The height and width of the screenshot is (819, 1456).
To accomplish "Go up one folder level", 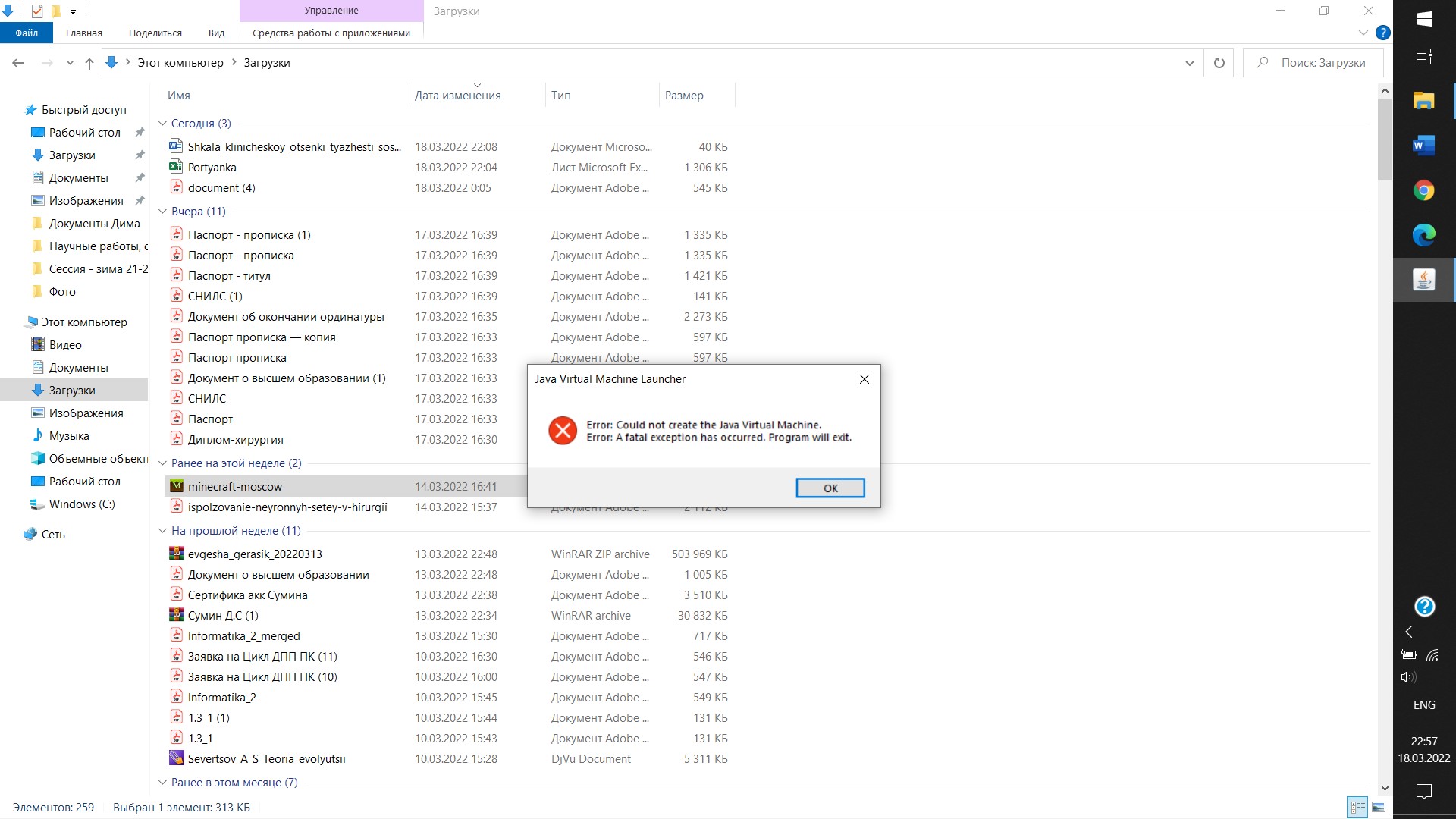I will [89, 63].
